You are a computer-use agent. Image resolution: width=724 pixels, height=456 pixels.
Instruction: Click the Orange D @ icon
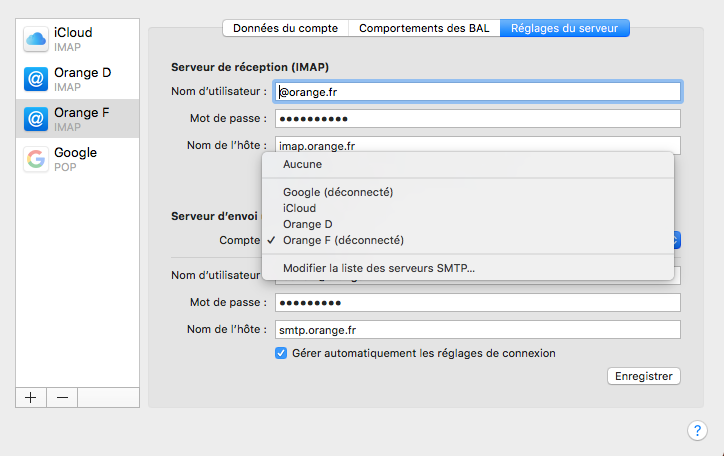point(36,79)
